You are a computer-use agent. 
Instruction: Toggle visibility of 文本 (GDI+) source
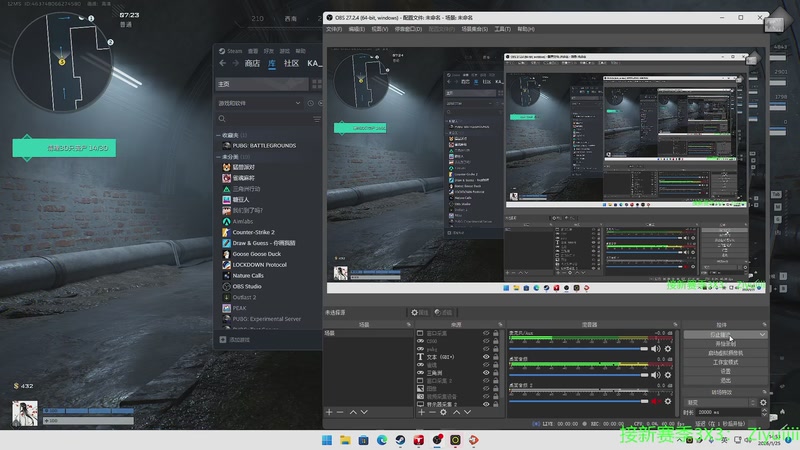click(486, 357)
